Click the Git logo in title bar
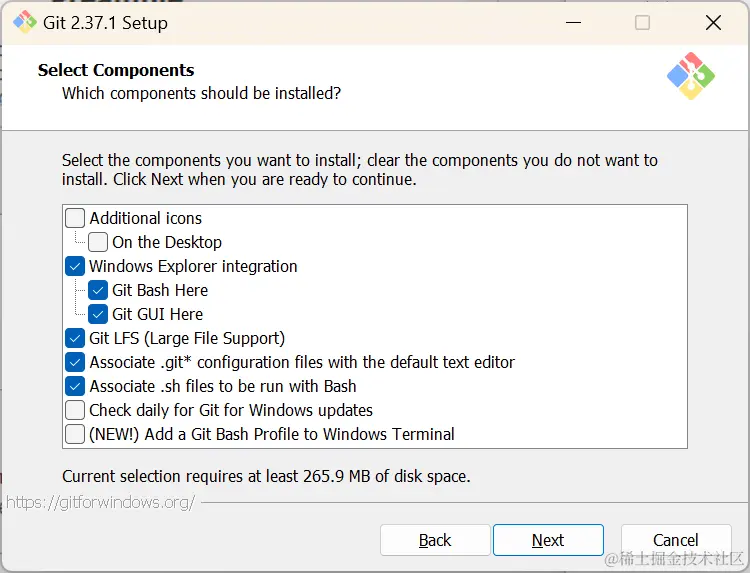Screen dimensions: 750x573 [24, 22]
